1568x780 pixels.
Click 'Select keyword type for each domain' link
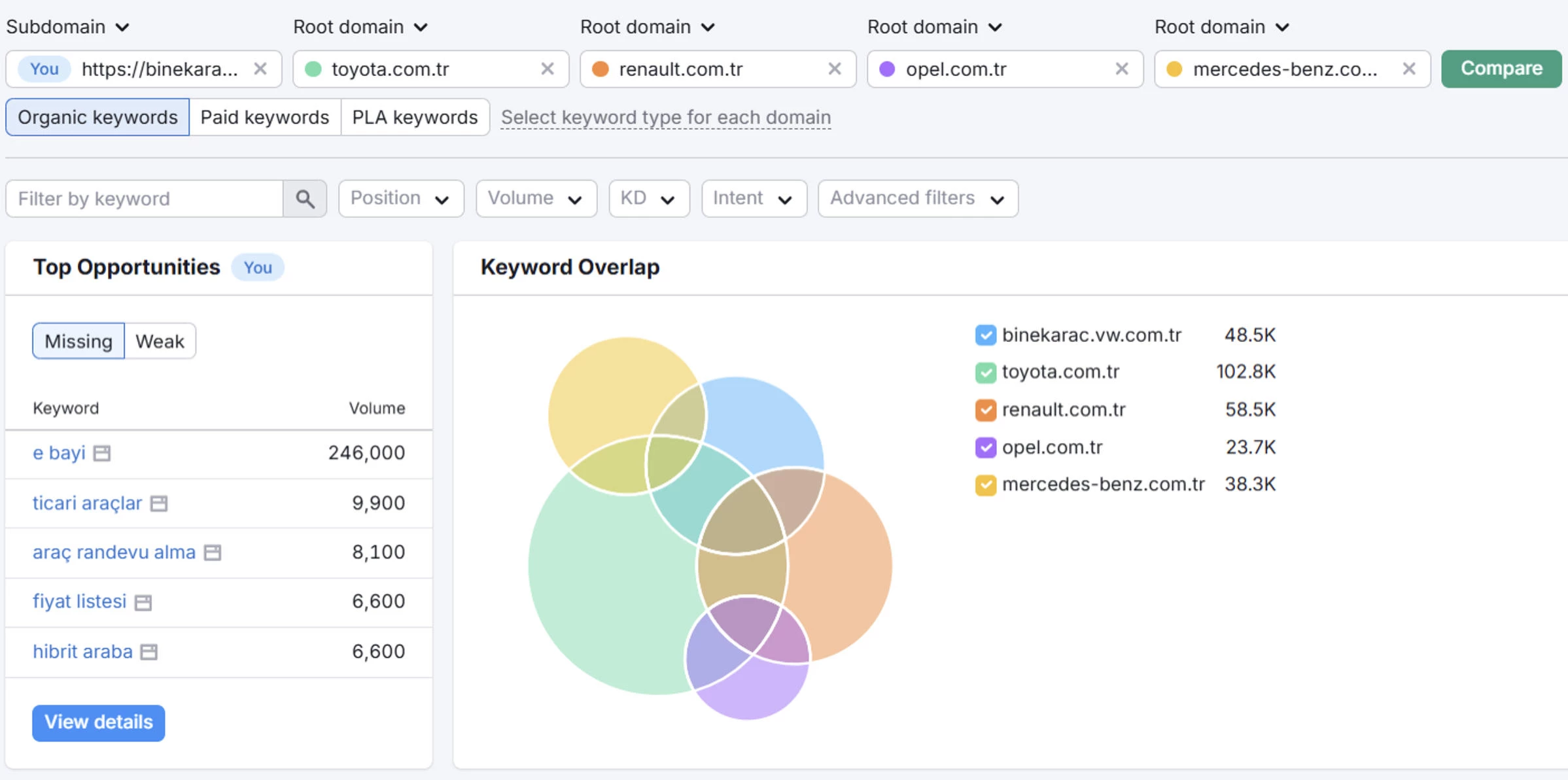click(666, 118)
